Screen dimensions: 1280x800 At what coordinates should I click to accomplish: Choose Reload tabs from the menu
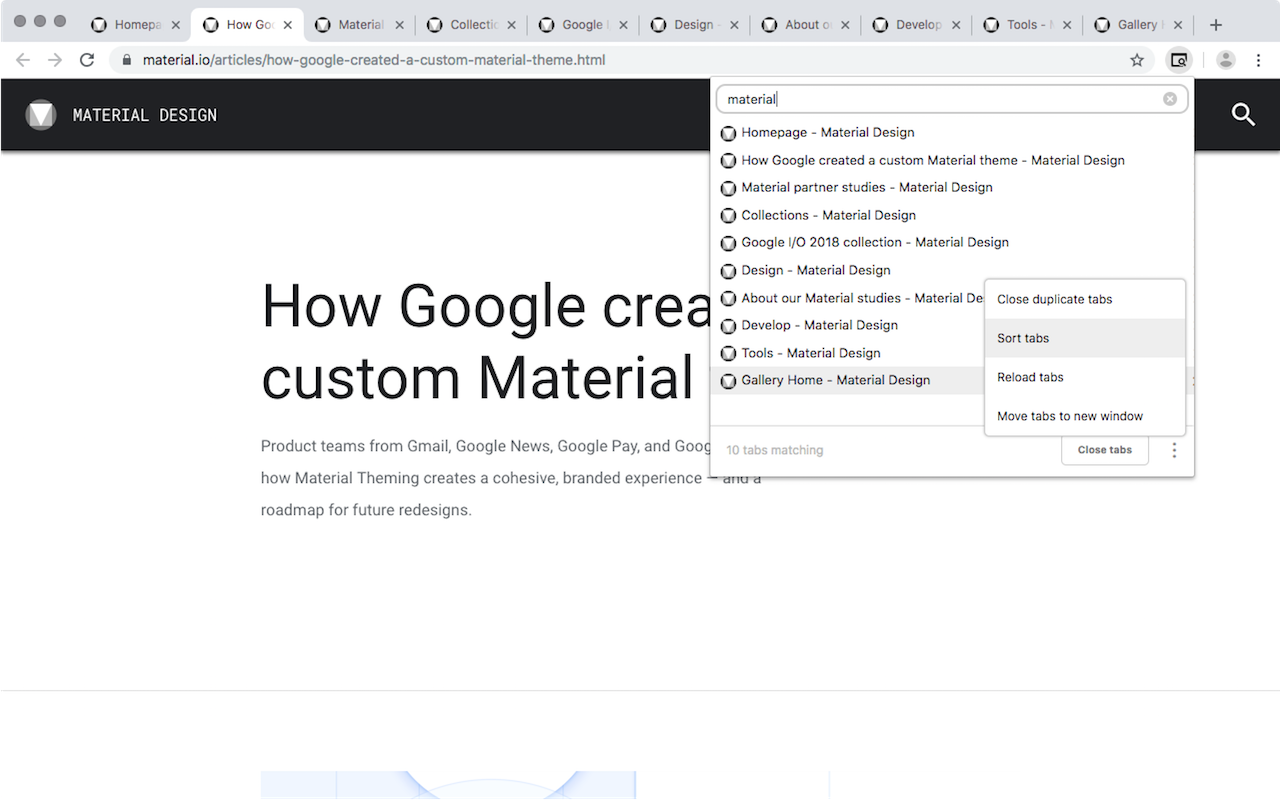1085,377
